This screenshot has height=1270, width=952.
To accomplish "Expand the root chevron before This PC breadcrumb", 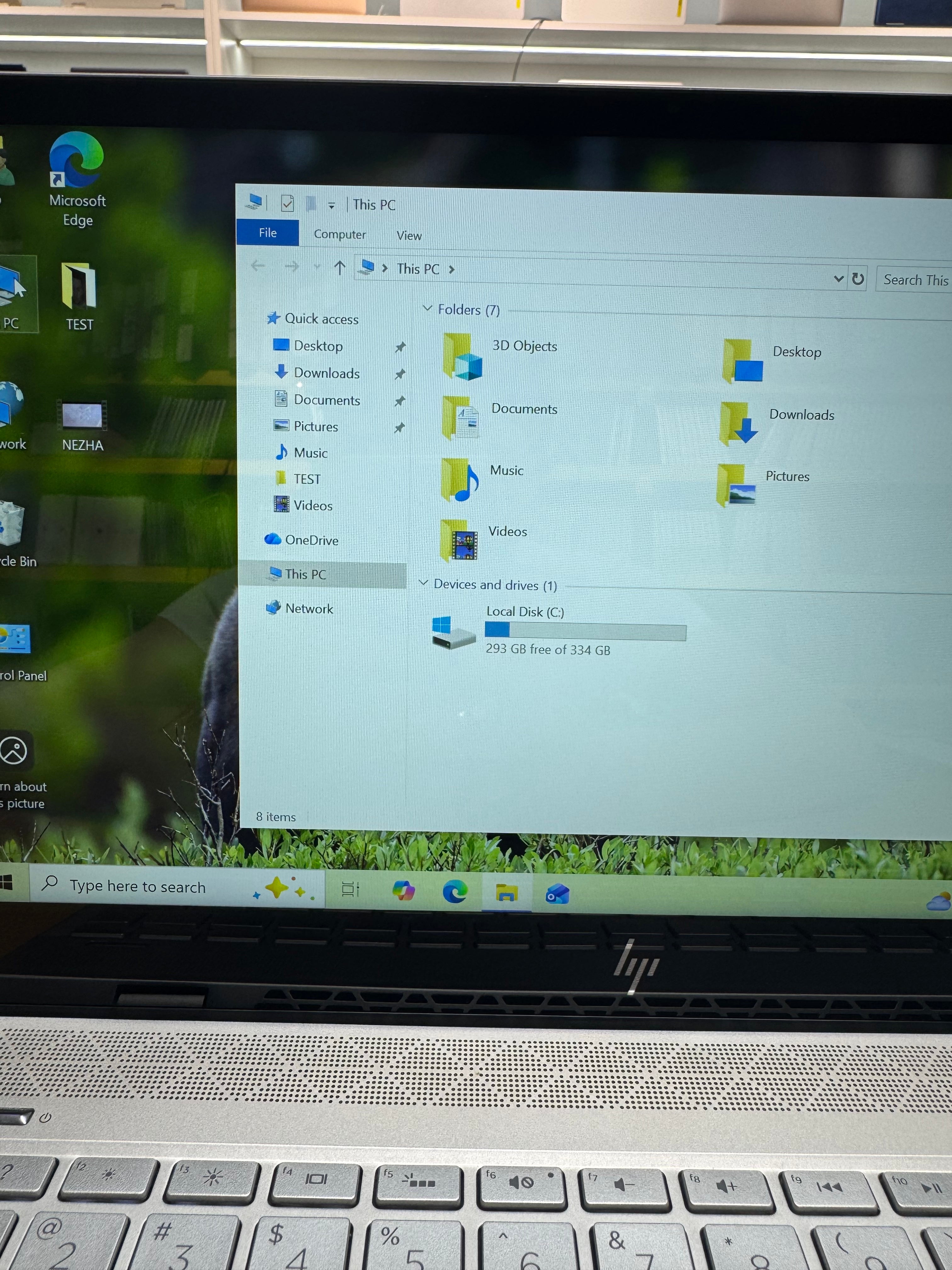I will pos(385,268).
